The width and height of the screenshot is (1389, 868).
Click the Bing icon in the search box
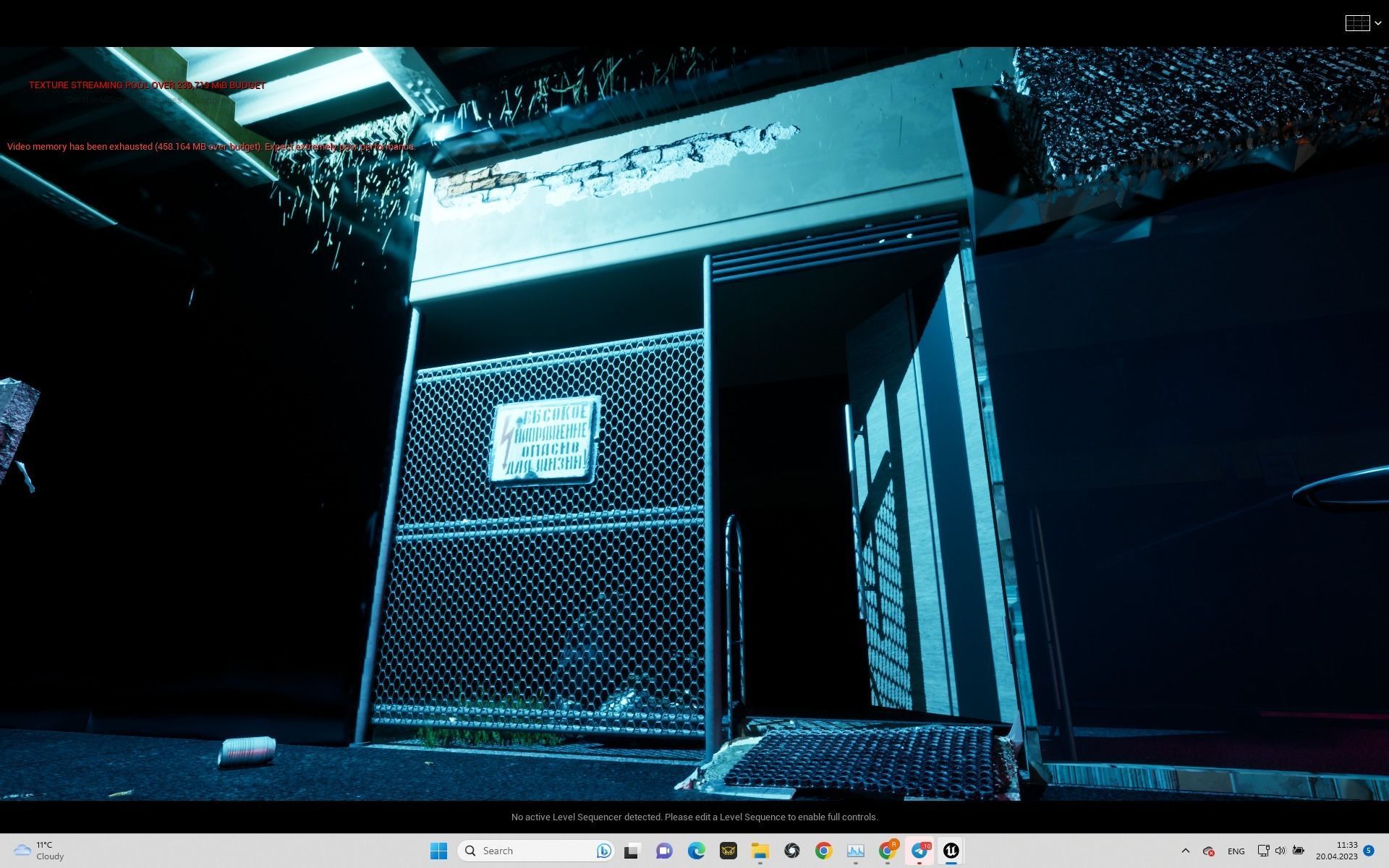603,851
